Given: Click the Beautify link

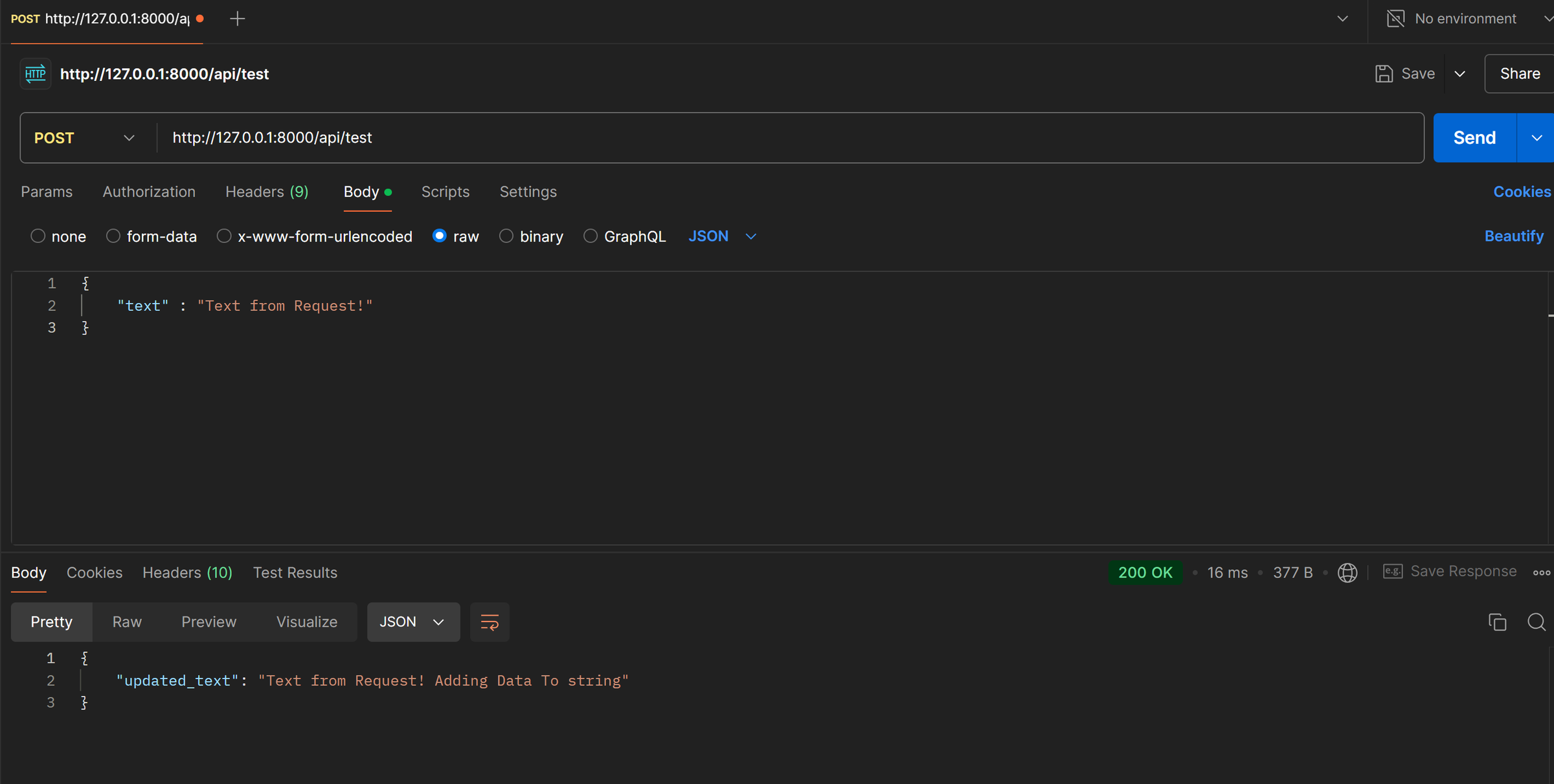Looking at the screenshot, I should coord(1514,236).
